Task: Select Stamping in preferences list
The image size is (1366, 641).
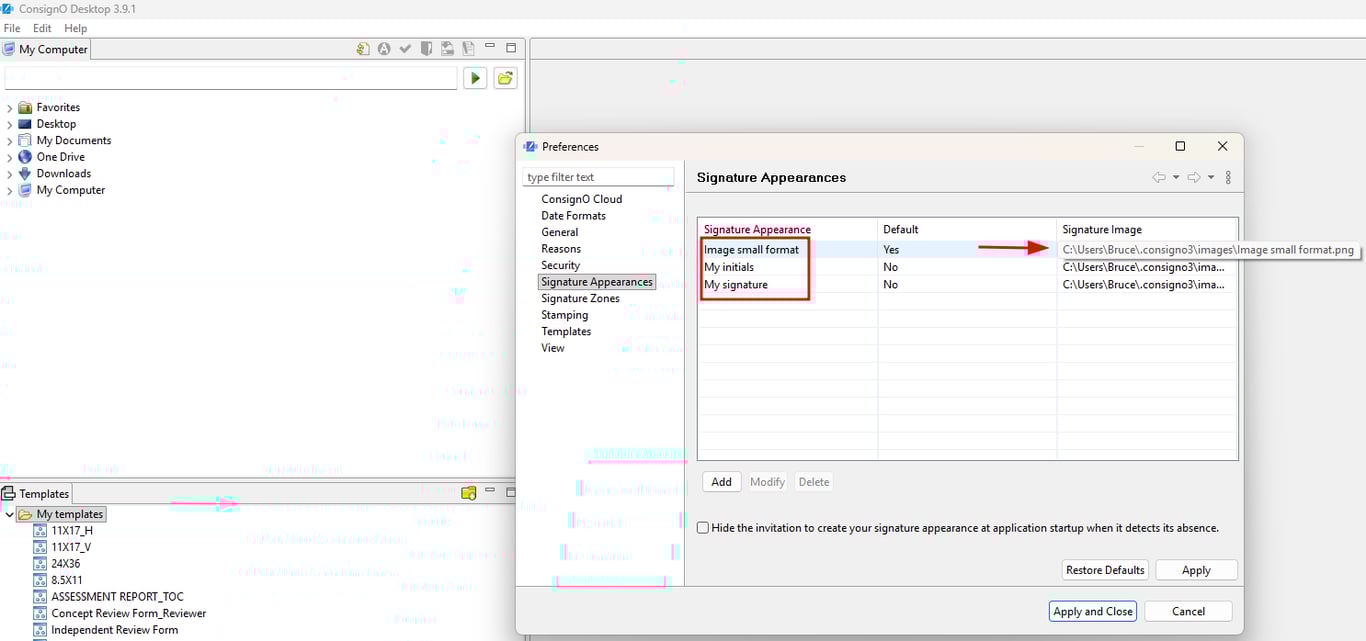Action: click(x=564, y=315)
